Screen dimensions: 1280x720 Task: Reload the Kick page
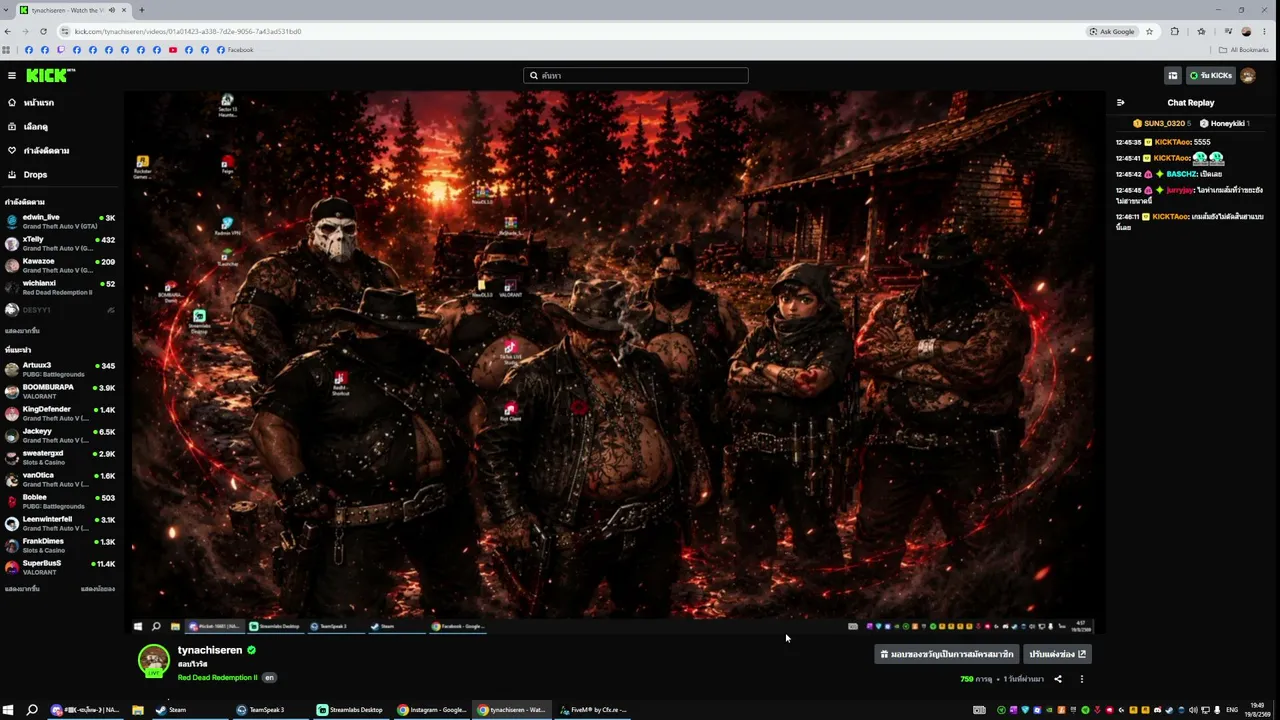43,31
